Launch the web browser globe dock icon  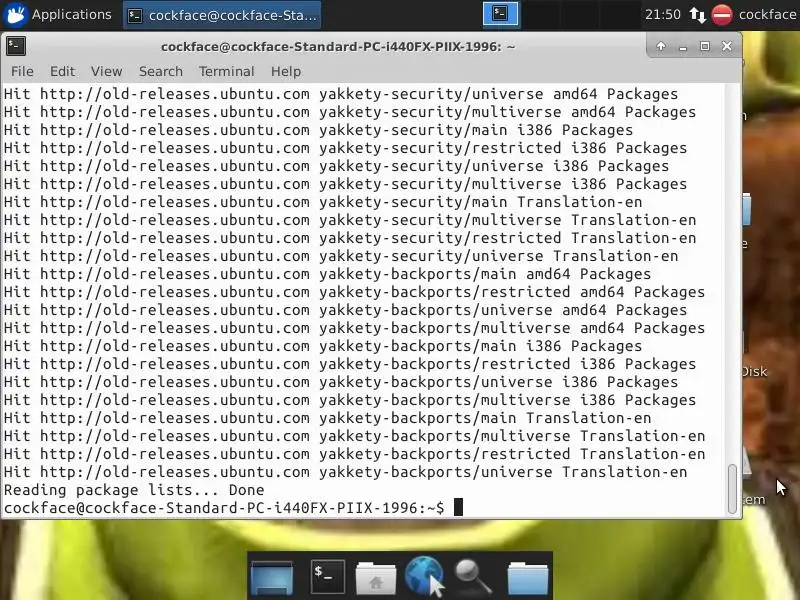coord(424,576)
